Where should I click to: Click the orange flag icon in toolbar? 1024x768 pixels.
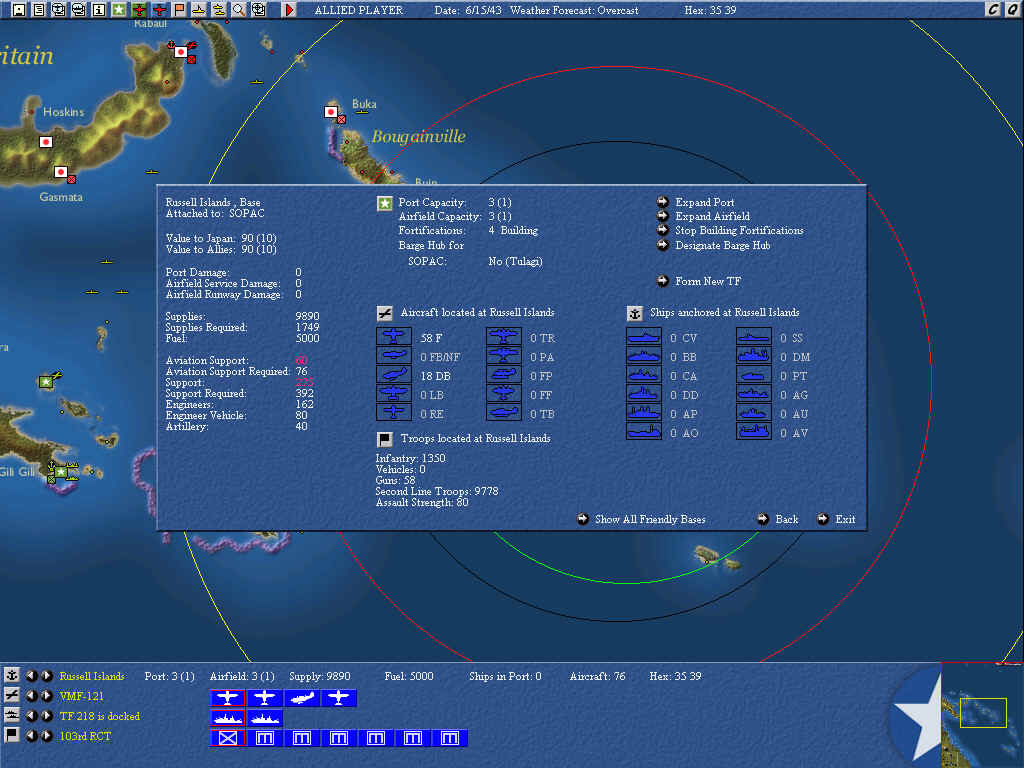coord(179,10)
